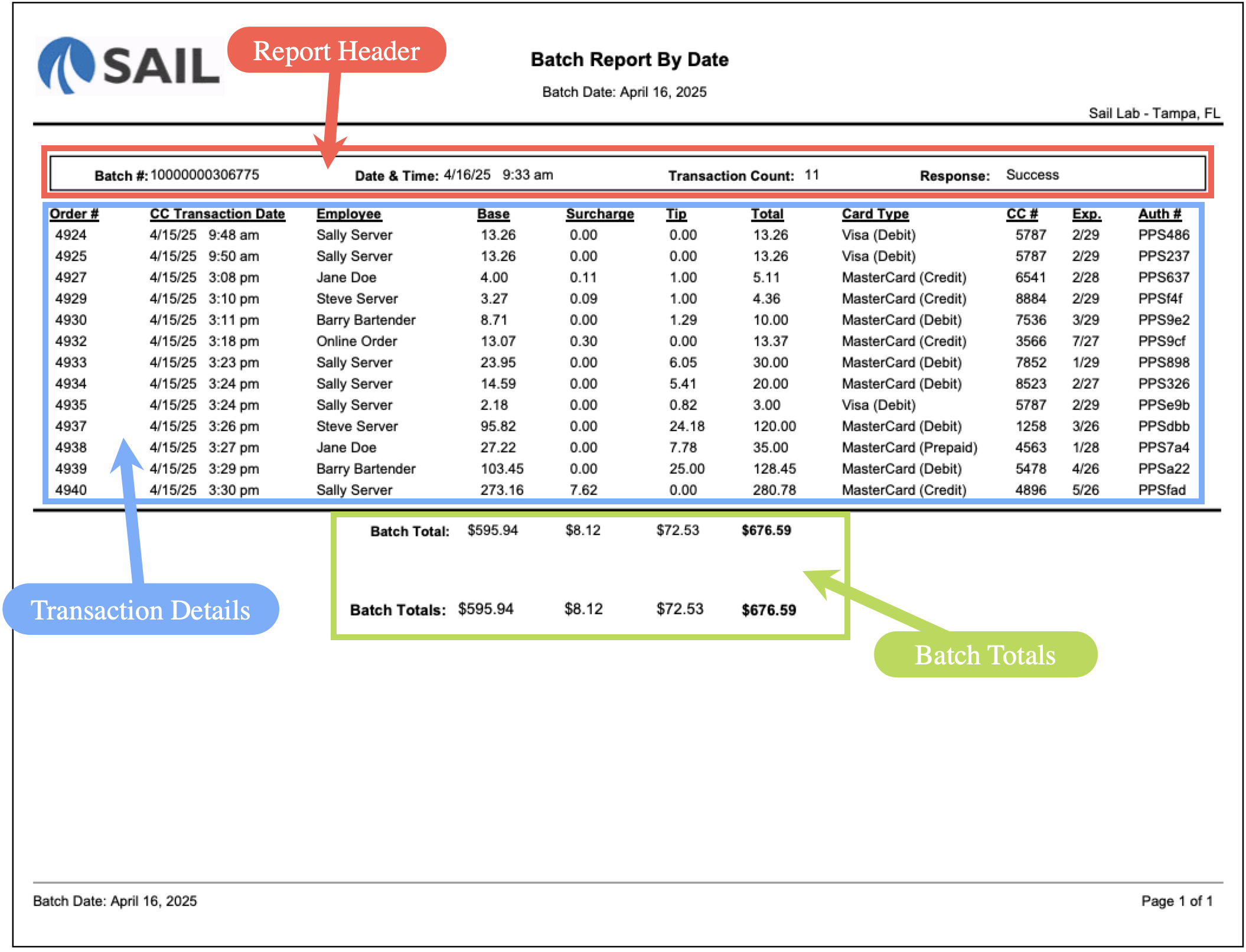Click the SAIL logo
This screenshot has height=952, width=1246.
(x=129, y=66)
